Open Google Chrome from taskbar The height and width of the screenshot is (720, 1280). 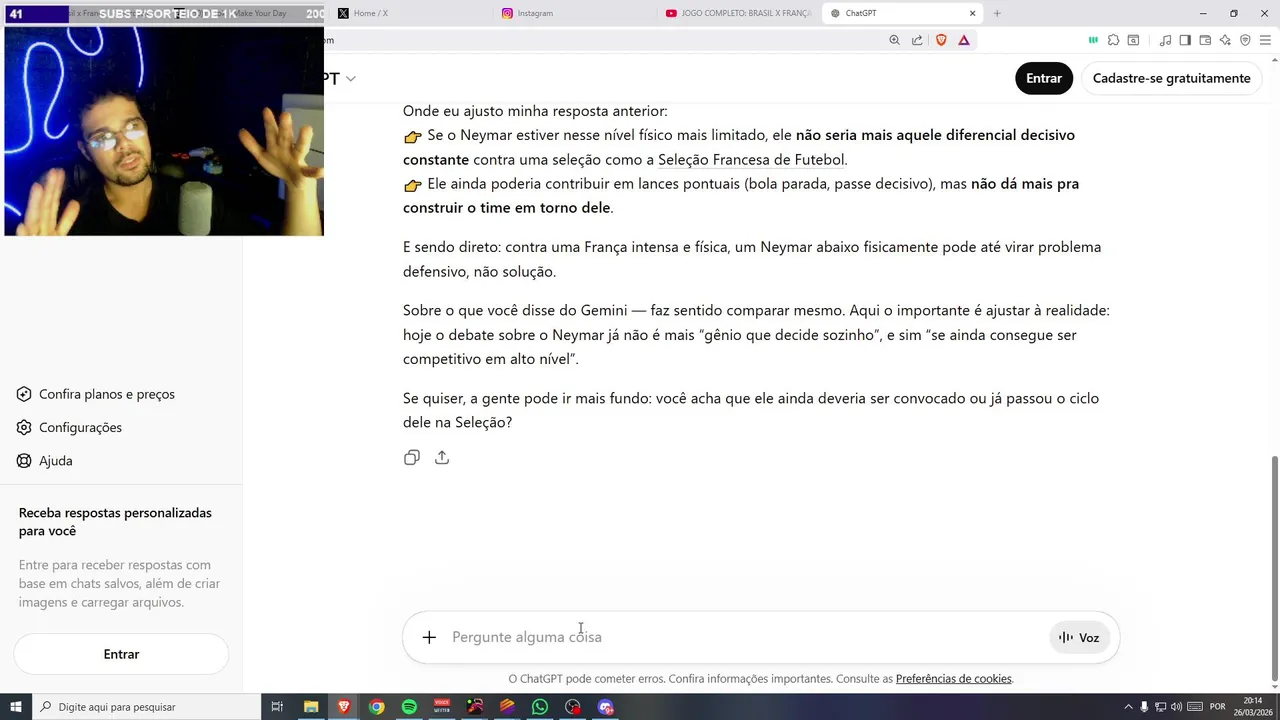coord(376,707)
